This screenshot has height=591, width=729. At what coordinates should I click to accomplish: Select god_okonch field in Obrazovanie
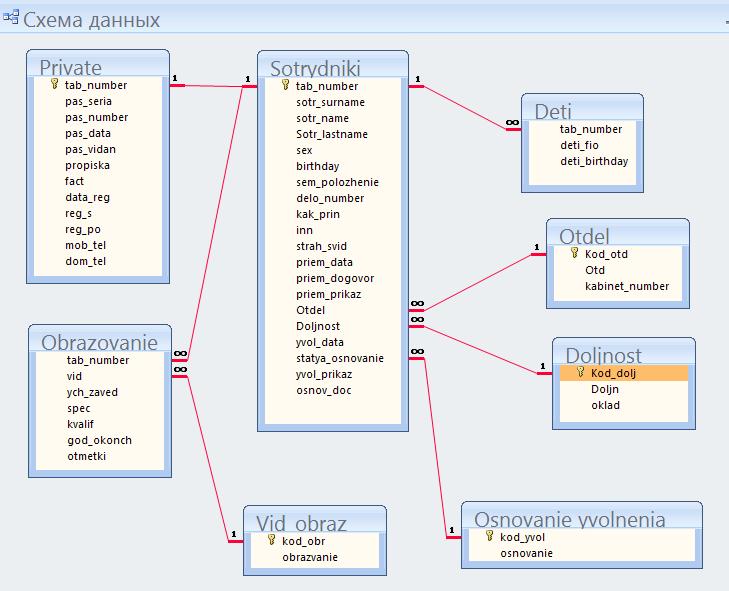(x=99, y=440)
